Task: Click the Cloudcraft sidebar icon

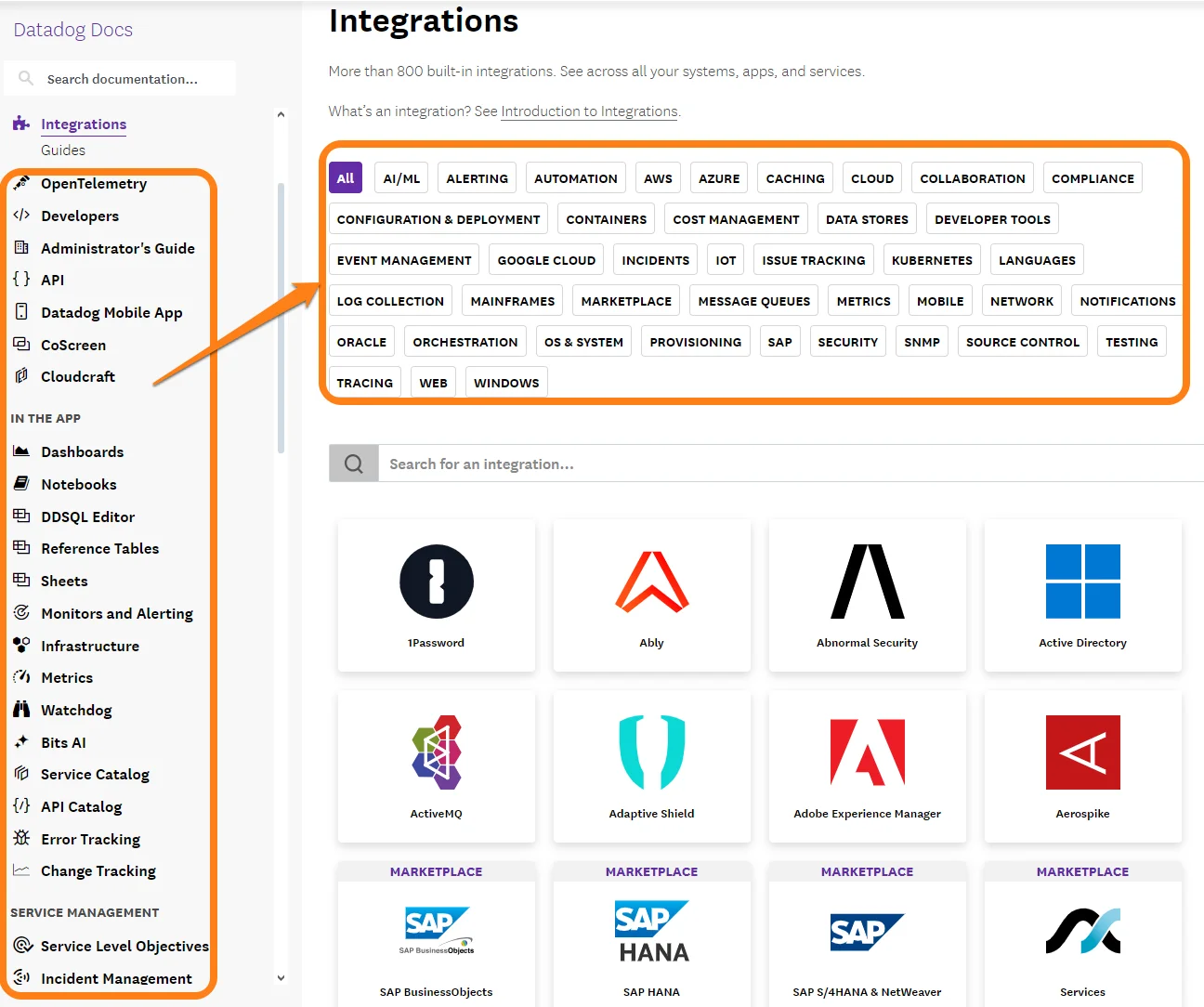Action: [x=21, y=375]
